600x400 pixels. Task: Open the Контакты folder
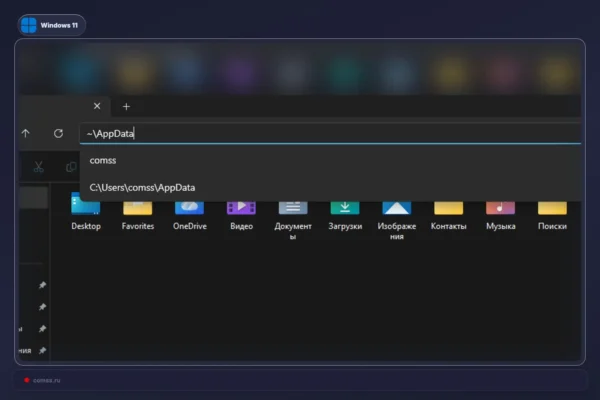pos(448,215)
